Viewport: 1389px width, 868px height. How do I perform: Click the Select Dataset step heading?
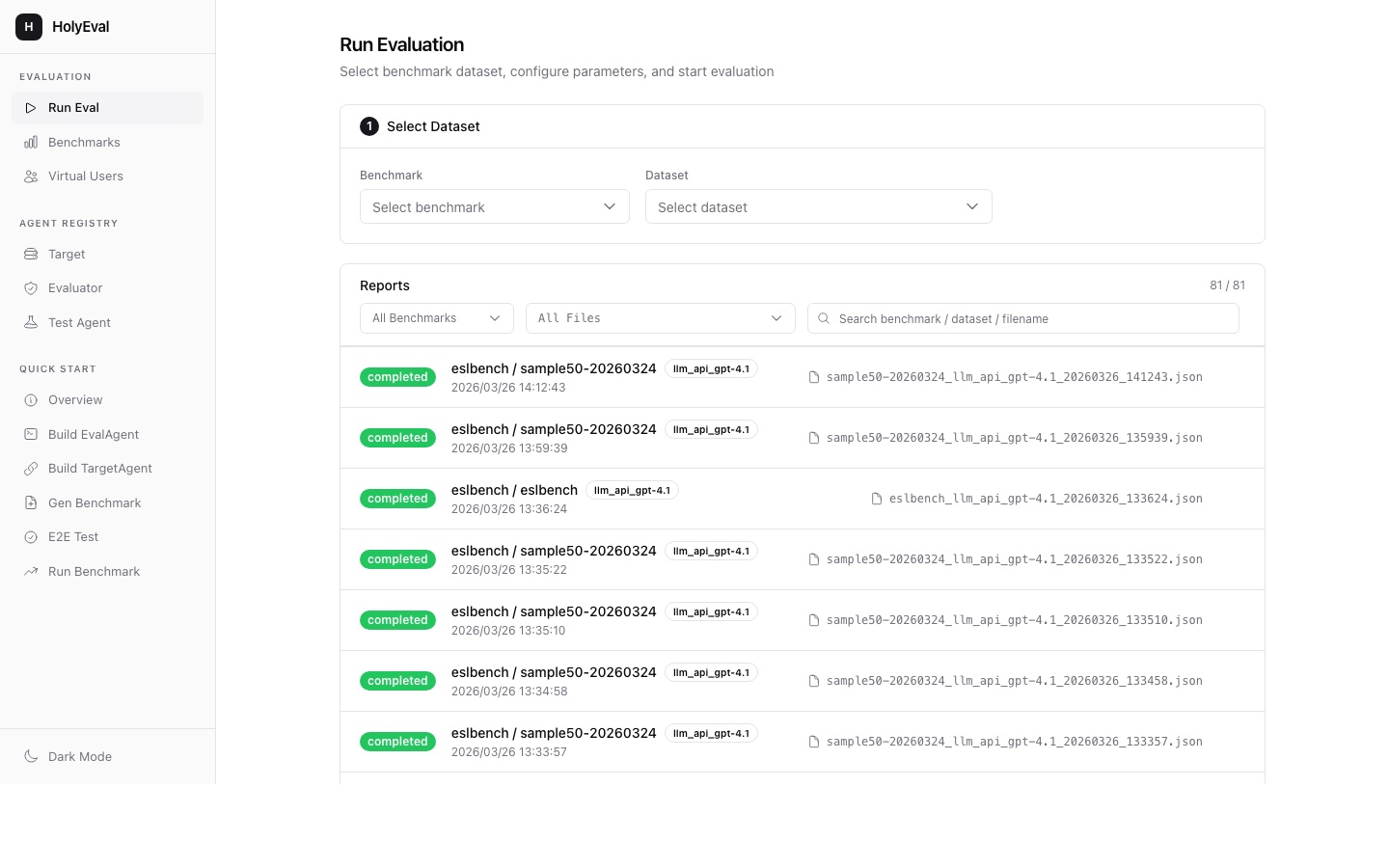[433, 126]
